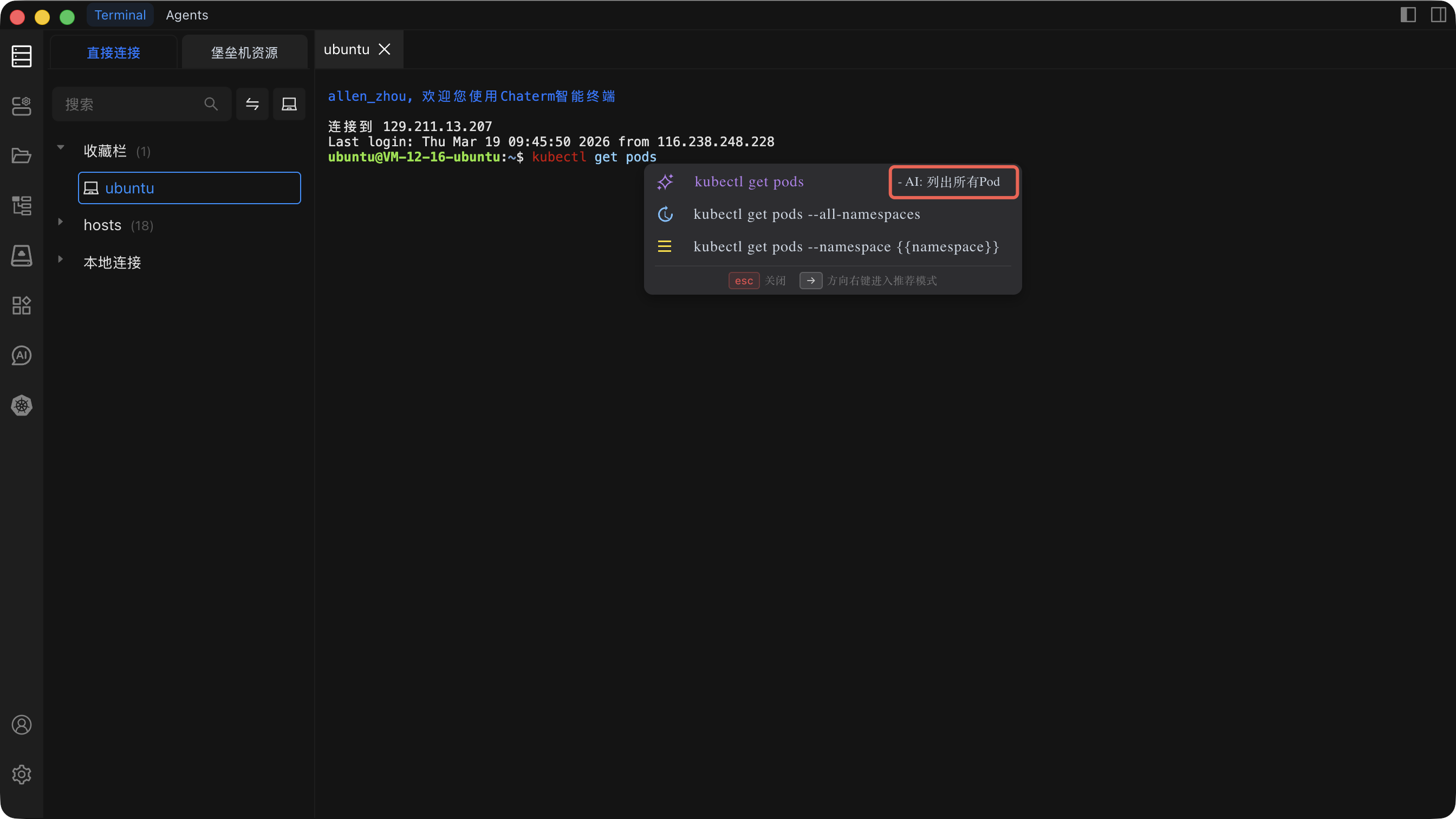Click the server config icon with gear
Image resolution: width=1456 pixels, height=819 pixels.
click(22, 106)
